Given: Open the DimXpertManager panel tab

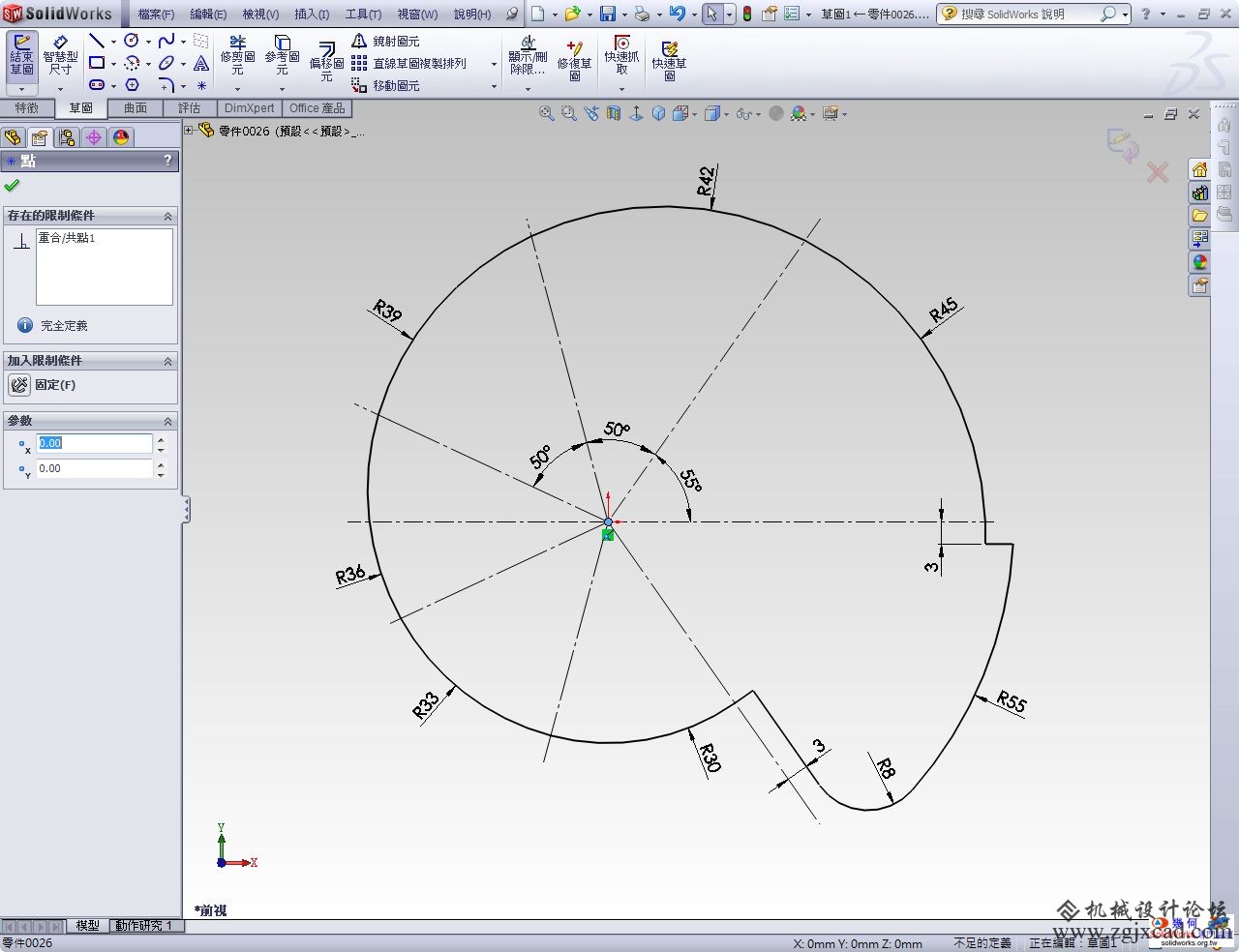Looking at the screenshot, I should pos(94,137).
